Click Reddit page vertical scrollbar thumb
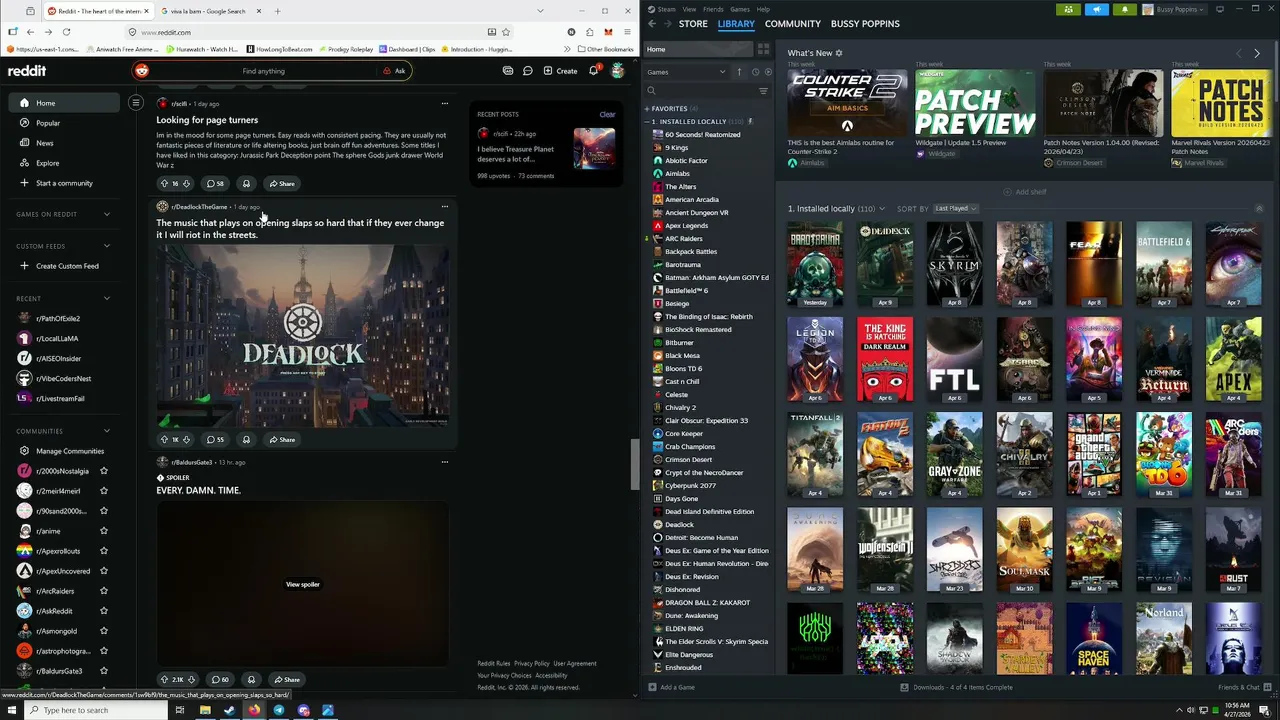This screenshot has width=1280, height=720. [634, 464]
